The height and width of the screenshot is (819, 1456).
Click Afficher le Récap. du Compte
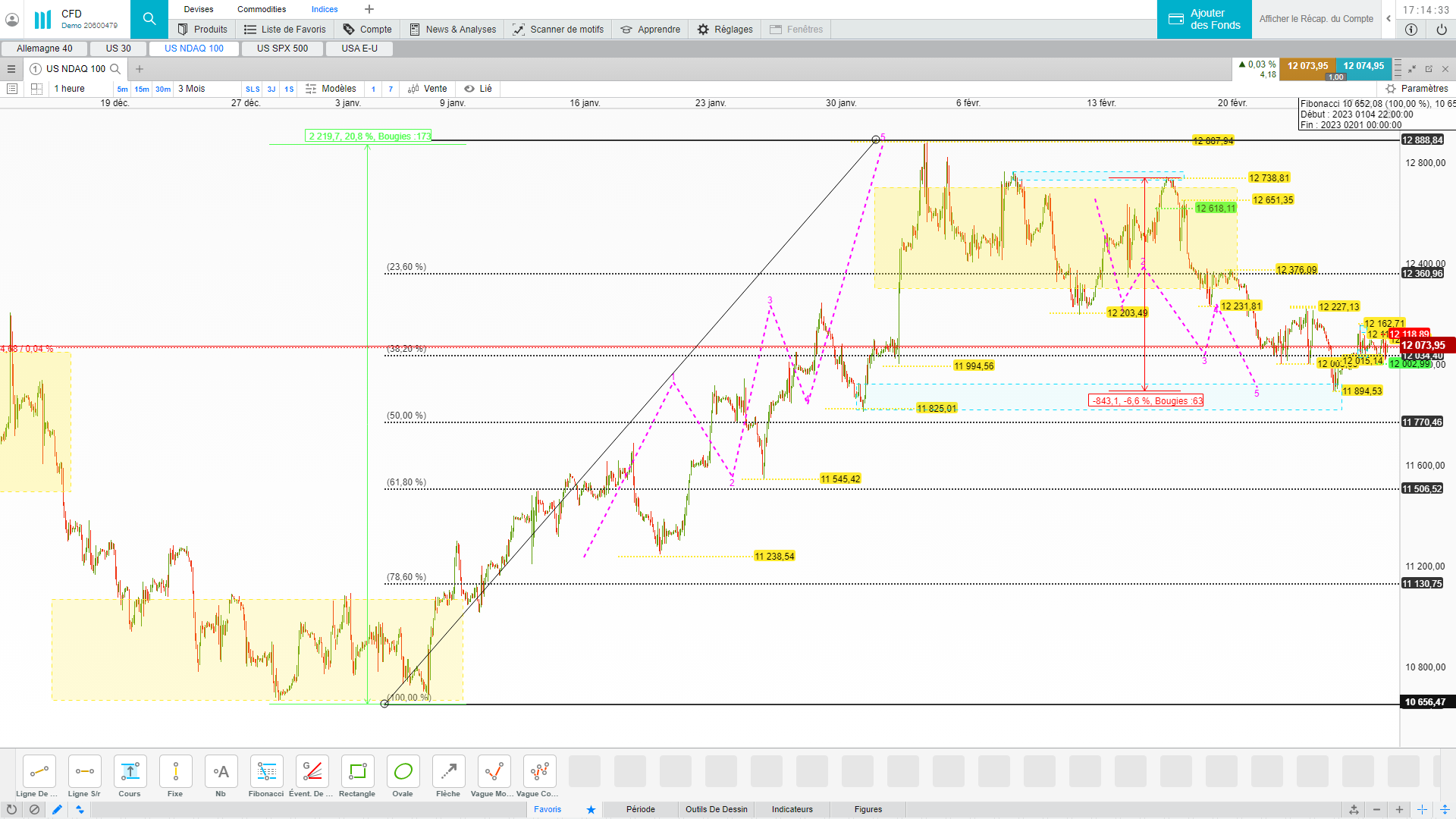1316,19
